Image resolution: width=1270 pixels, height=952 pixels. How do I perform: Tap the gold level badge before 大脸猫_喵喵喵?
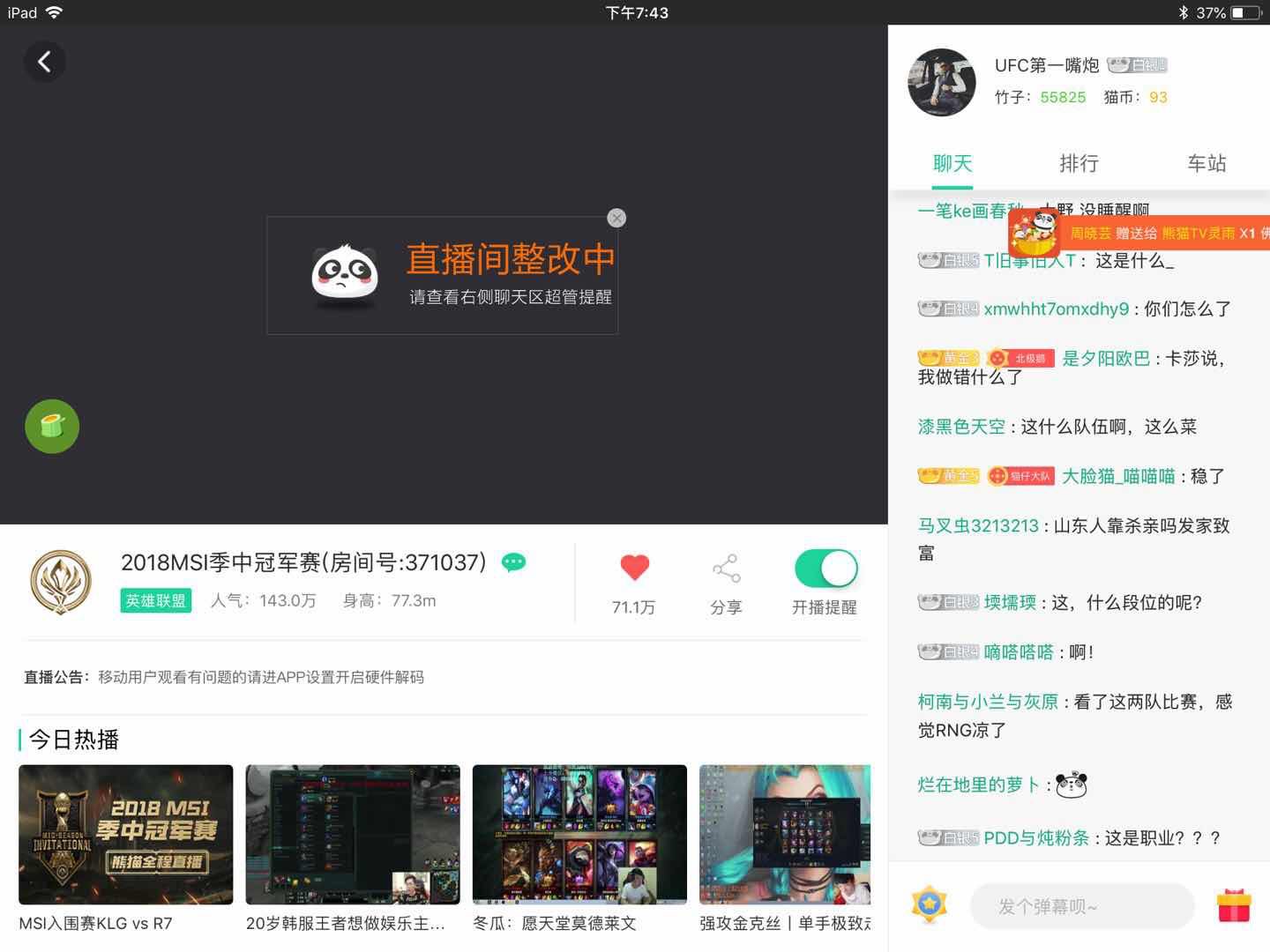click(949, 476)
